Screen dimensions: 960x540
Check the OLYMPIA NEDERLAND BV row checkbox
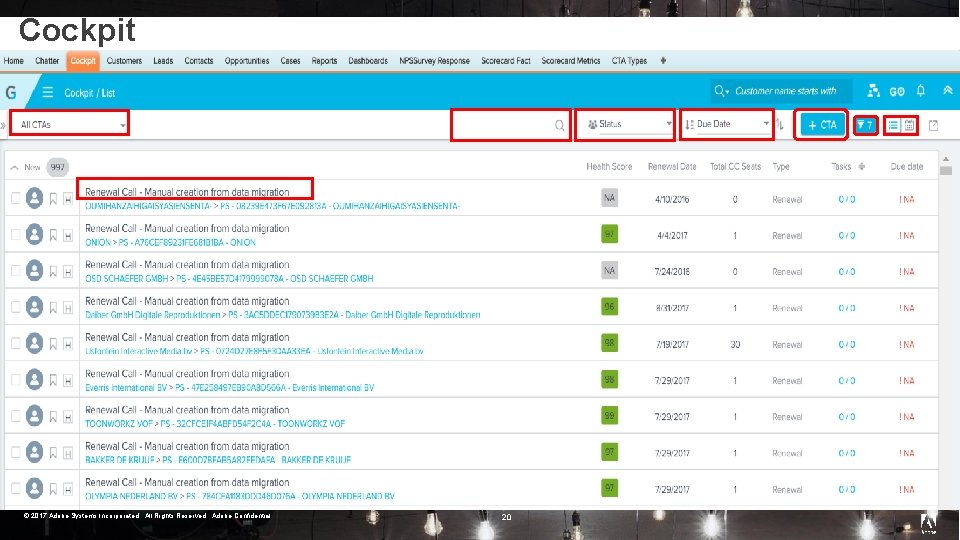(x=15, y=488)
